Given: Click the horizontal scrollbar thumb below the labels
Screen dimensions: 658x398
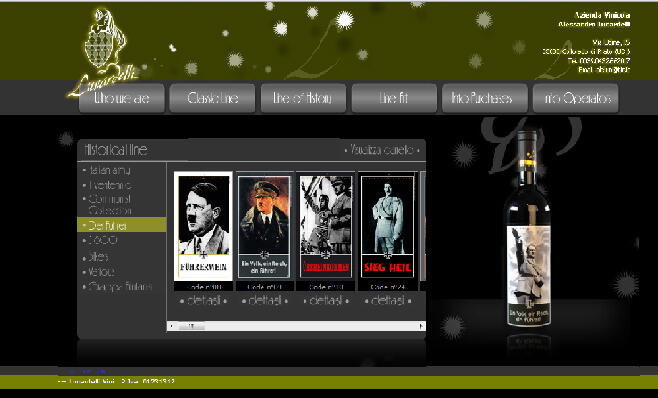Looking at the screenshot, I should pos(191,326).
